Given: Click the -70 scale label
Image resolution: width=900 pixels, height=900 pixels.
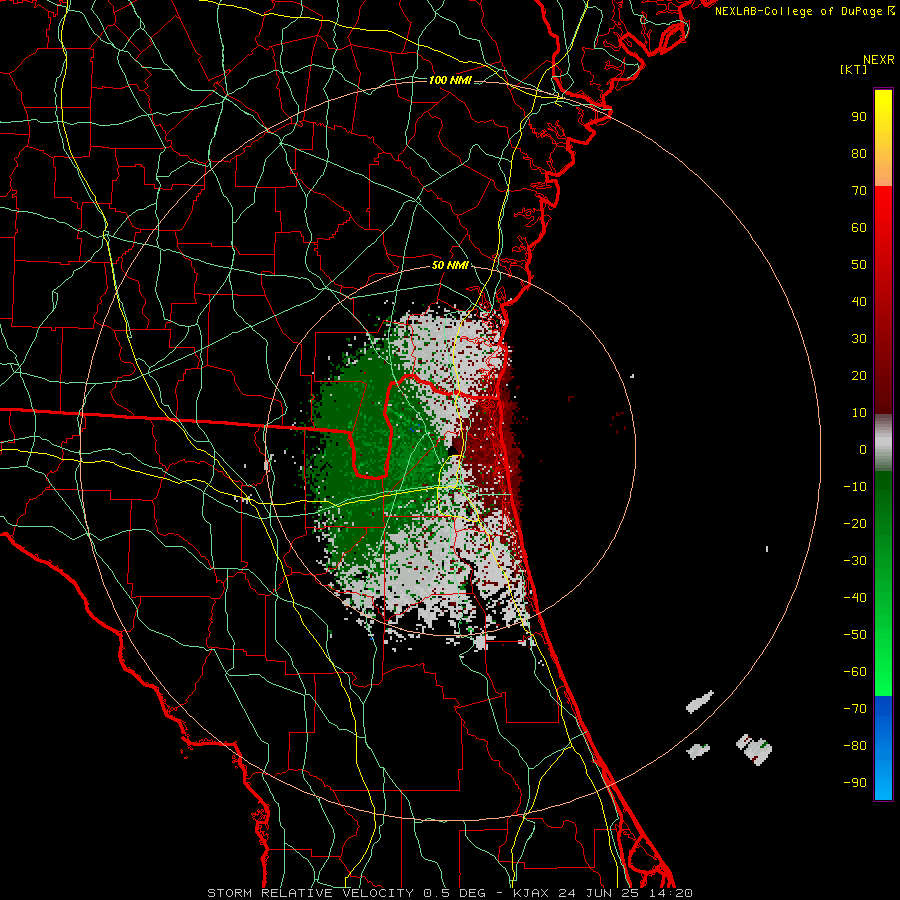Looking at the screenshot, I should point(855,708).
